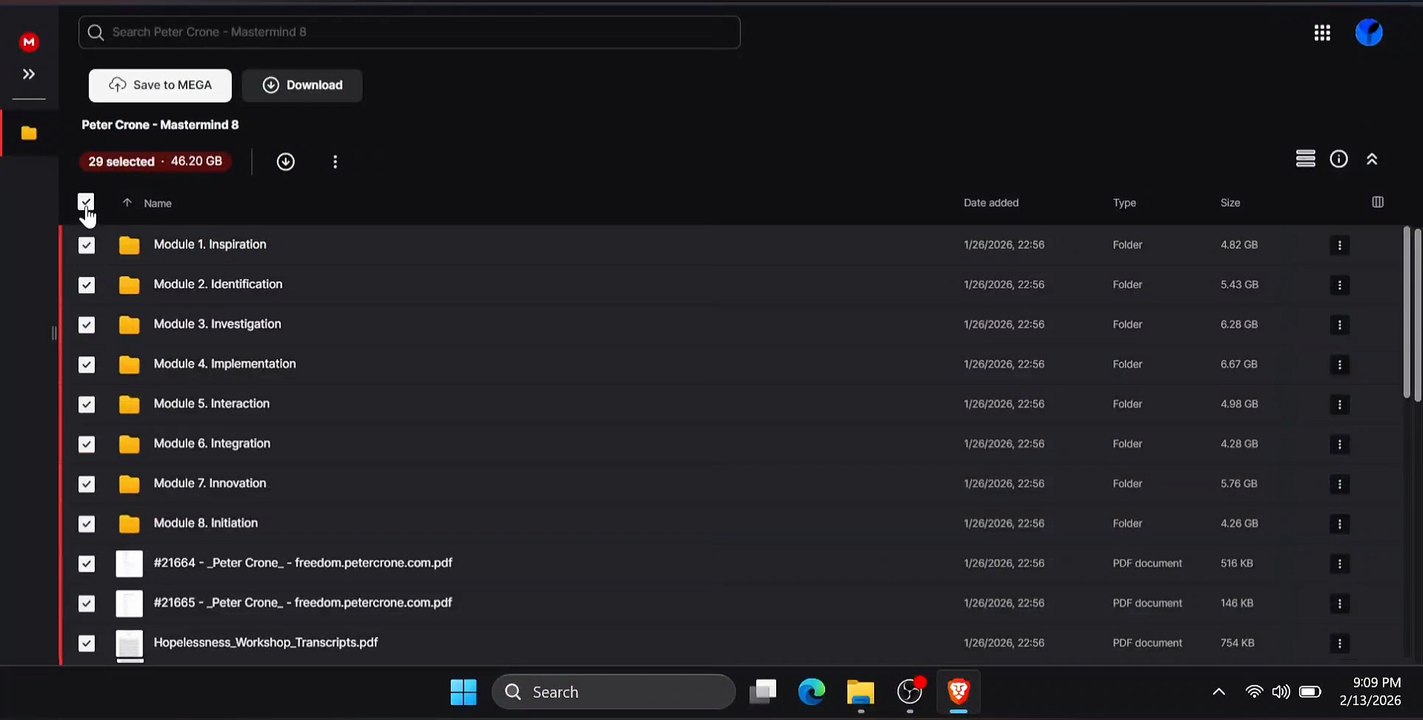This screenshot has width=1423, height=720.
Task: Uncheck Module 1. Inspiration checkbox
Action: point(87,245)
